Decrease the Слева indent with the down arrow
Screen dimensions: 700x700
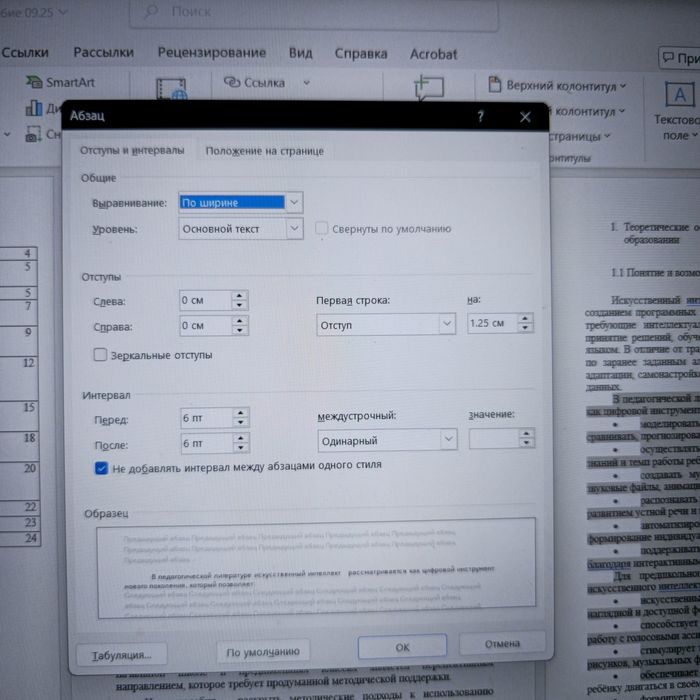tap(239, 305)
